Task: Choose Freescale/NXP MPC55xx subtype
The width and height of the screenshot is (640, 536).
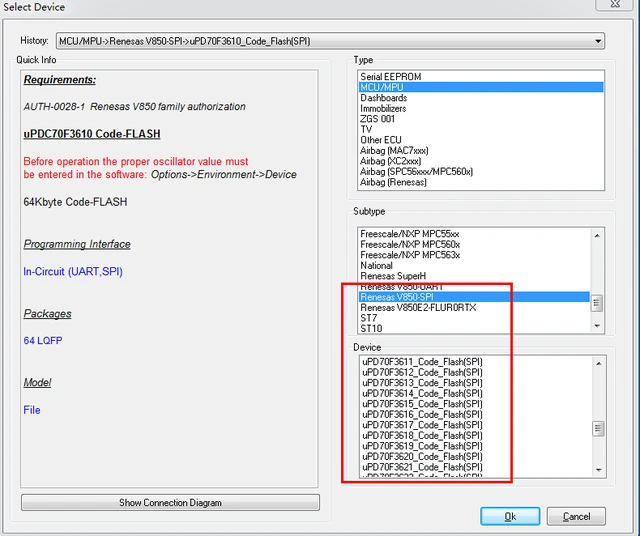Action: point(474,234)
